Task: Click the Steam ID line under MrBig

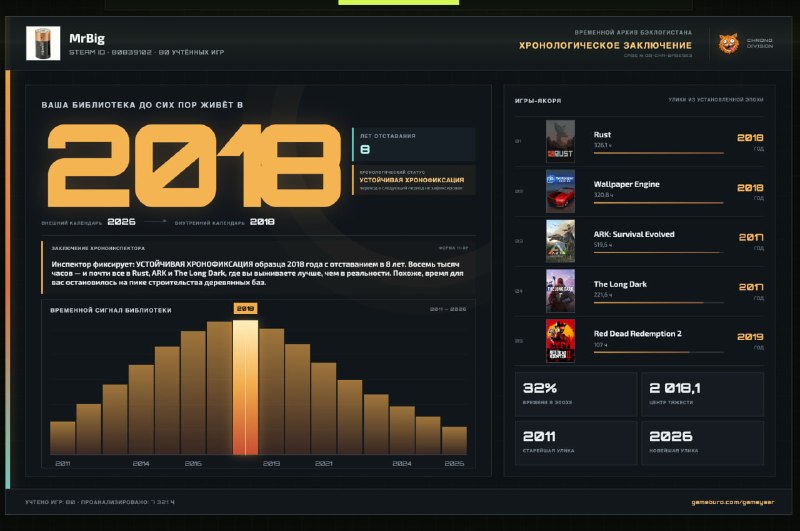Action: coord(146,52)
